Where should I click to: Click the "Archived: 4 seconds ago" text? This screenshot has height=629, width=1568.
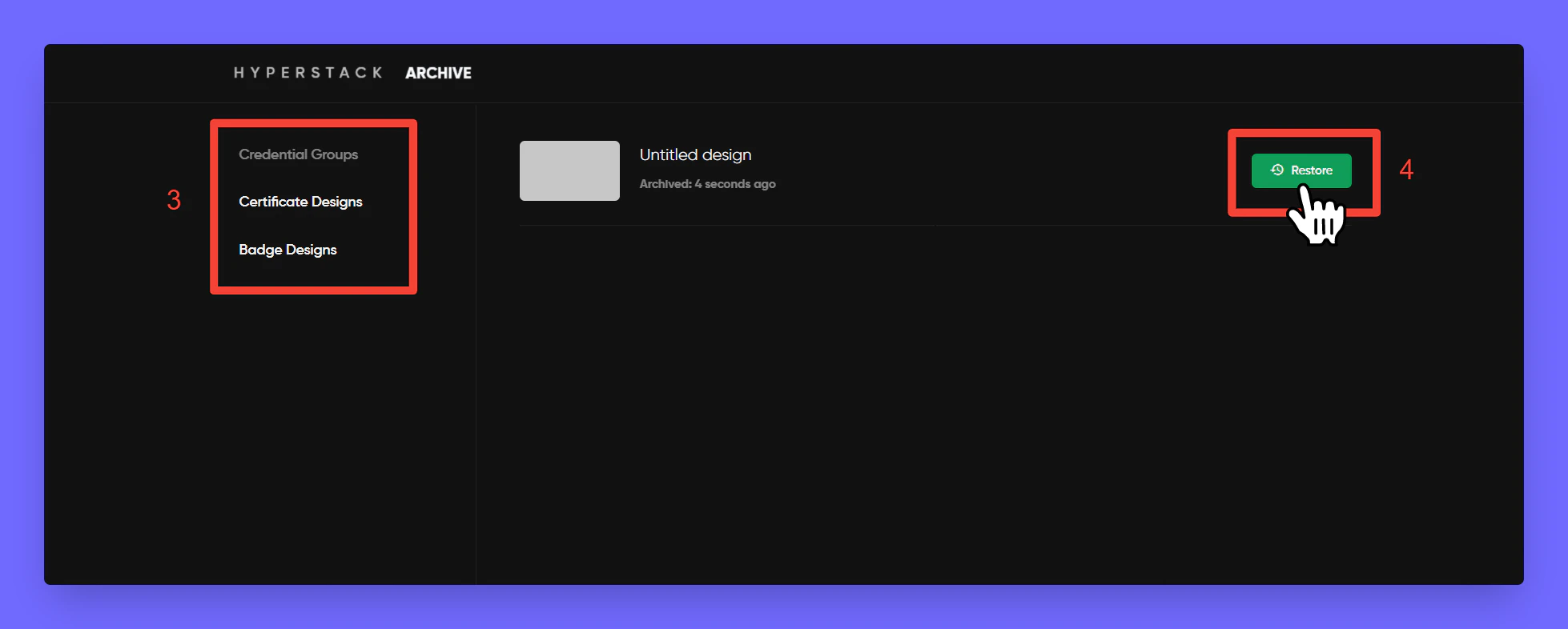coord(707,184)
